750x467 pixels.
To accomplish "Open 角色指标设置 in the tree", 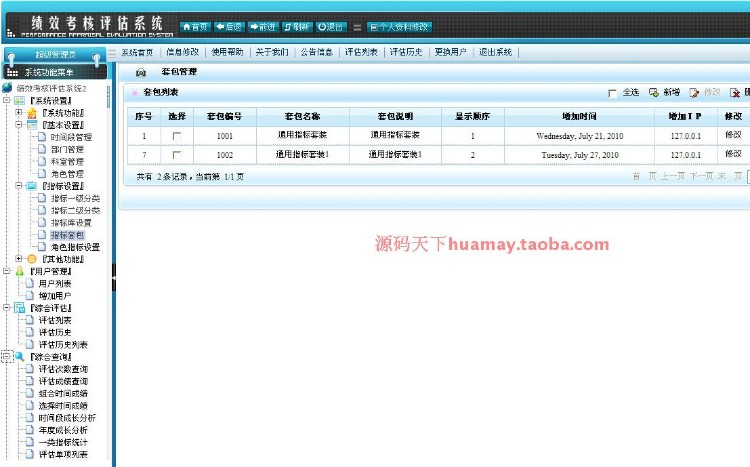I will 76,247.
